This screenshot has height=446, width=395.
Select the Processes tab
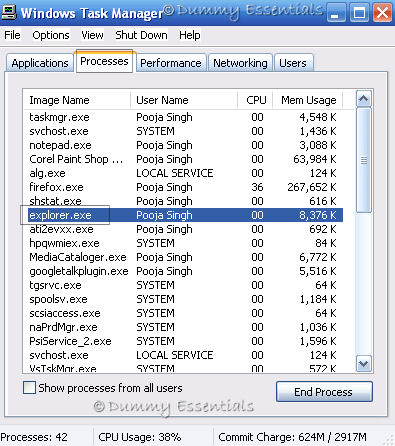(x=104, y=61)
